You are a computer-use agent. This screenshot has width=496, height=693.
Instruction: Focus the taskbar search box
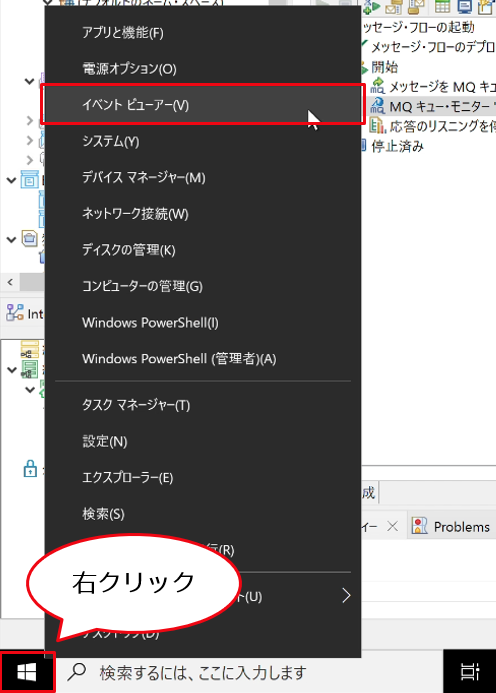pyautogui.click(x=249, y=673)
